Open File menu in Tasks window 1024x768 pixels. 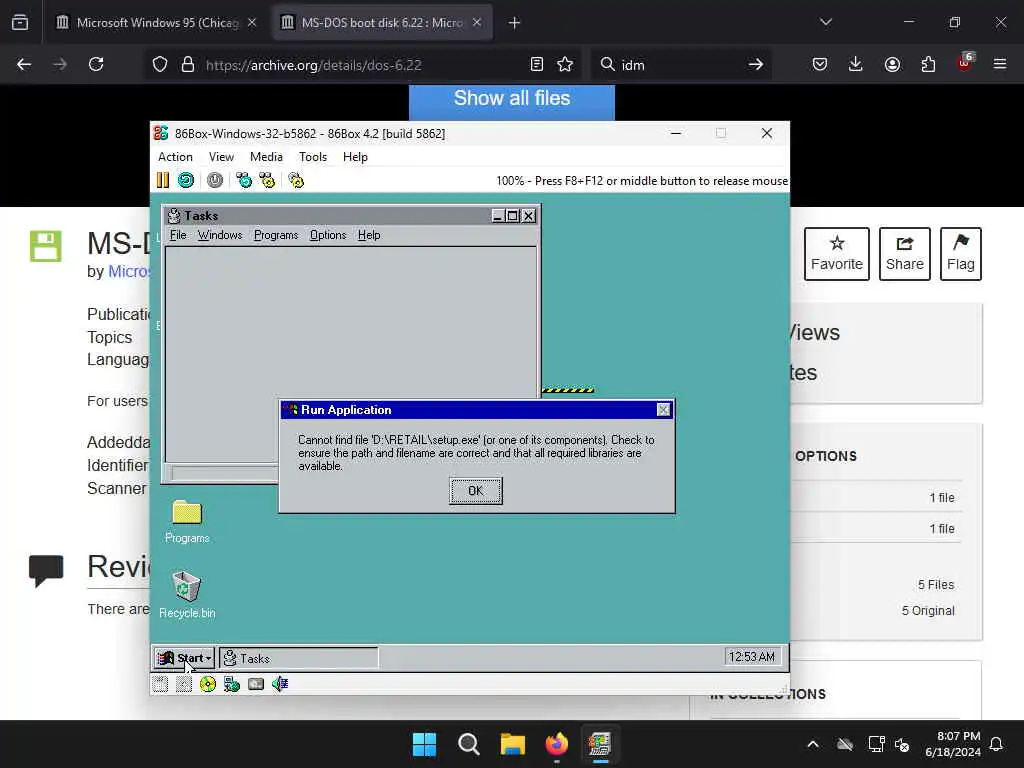pos(178,235)
